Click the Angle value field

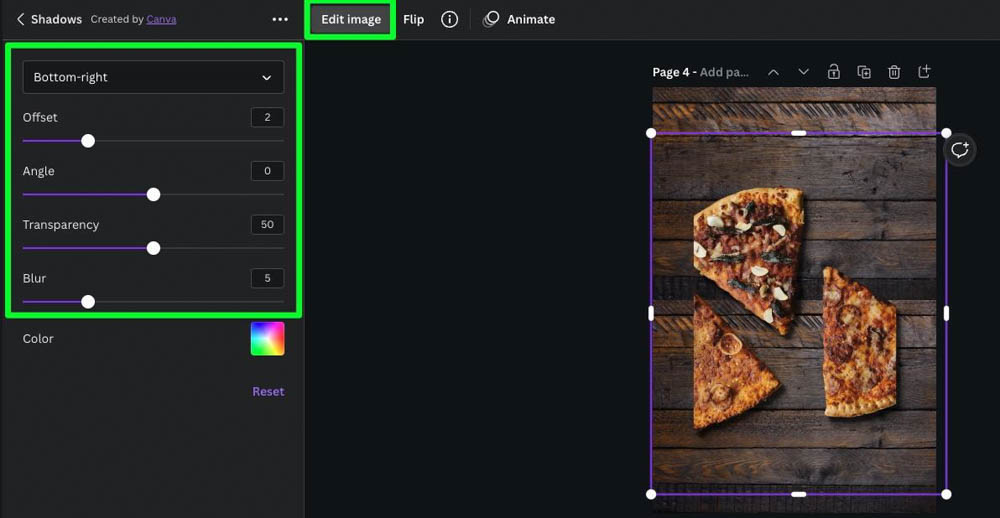(x=267, y=171)
